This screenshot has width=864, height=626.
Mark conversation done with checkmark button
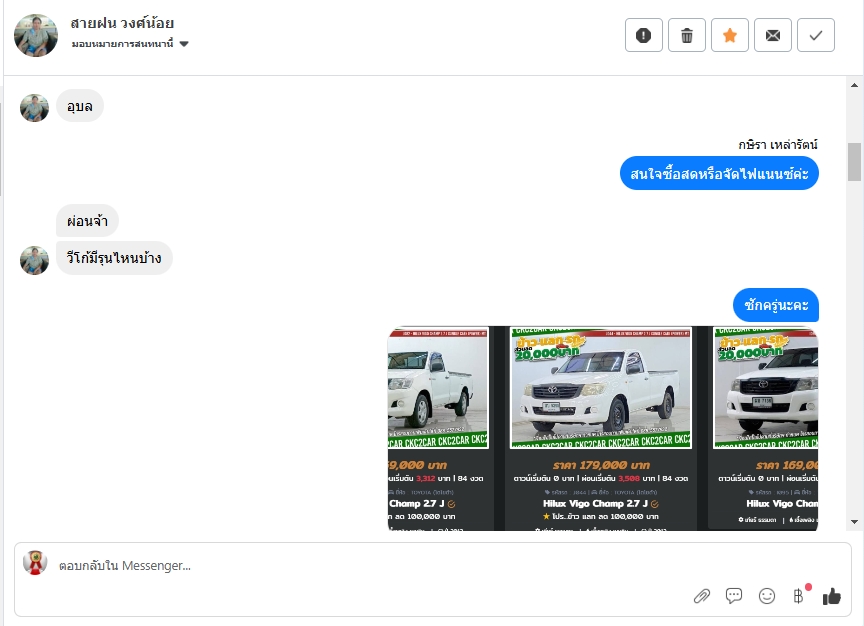816,35
